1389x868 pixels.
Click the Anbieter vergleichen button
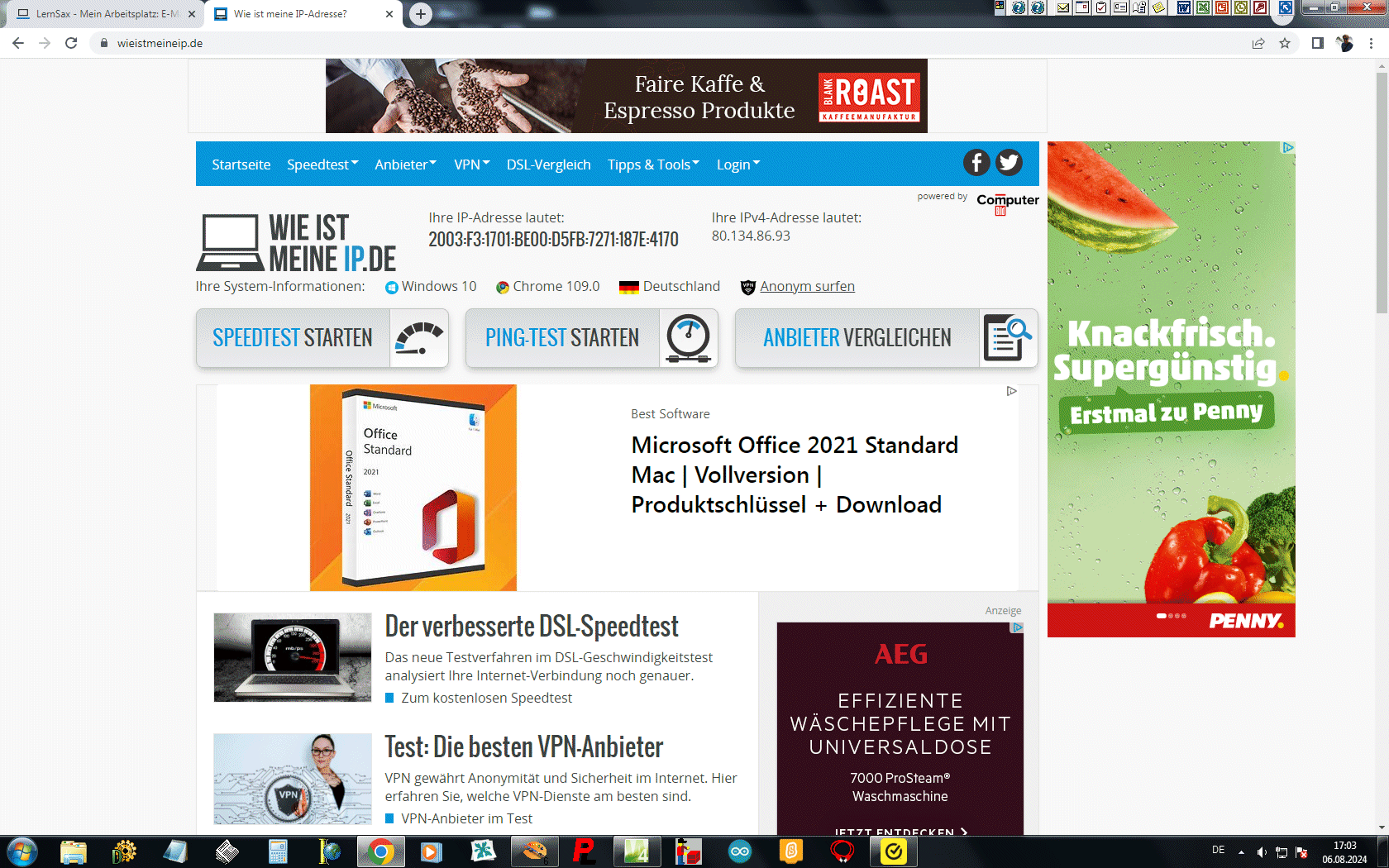(x=886, y=338)
